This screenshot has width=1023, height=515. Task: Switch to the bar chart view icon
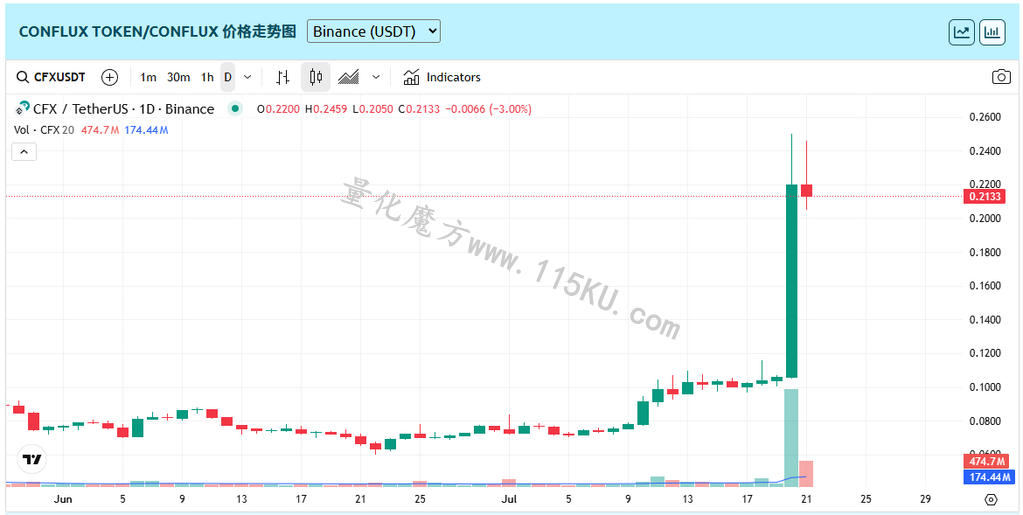click(992, 32)
